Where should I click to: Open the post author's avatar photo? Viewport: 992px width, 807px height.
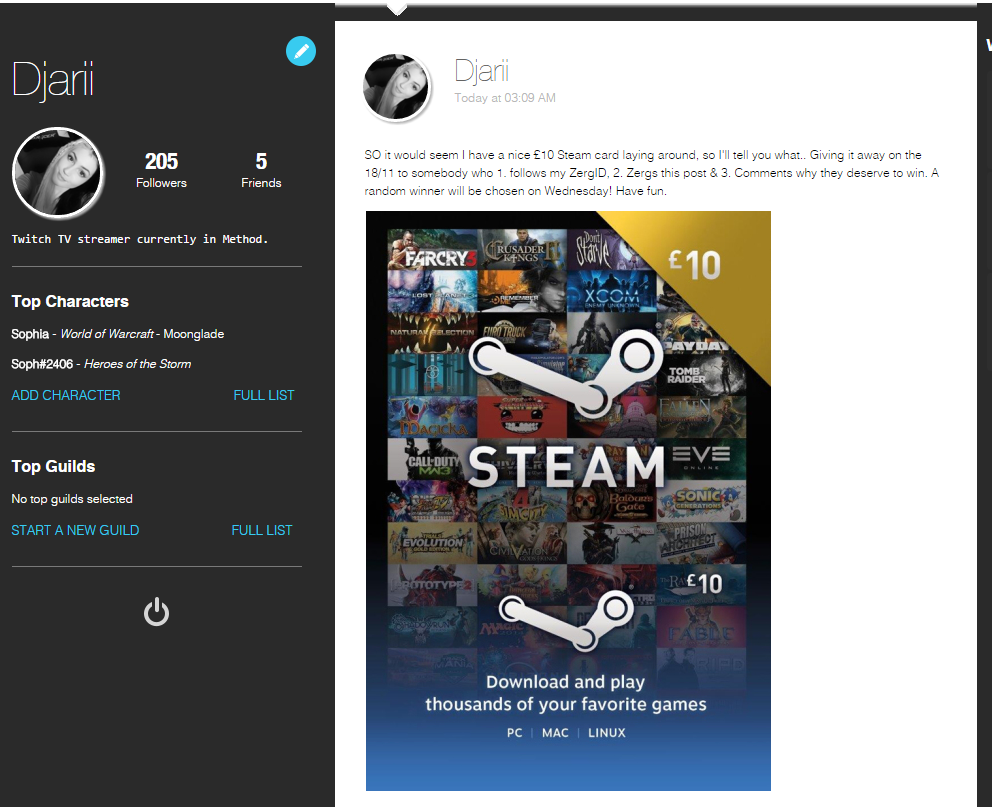[397, 87]
